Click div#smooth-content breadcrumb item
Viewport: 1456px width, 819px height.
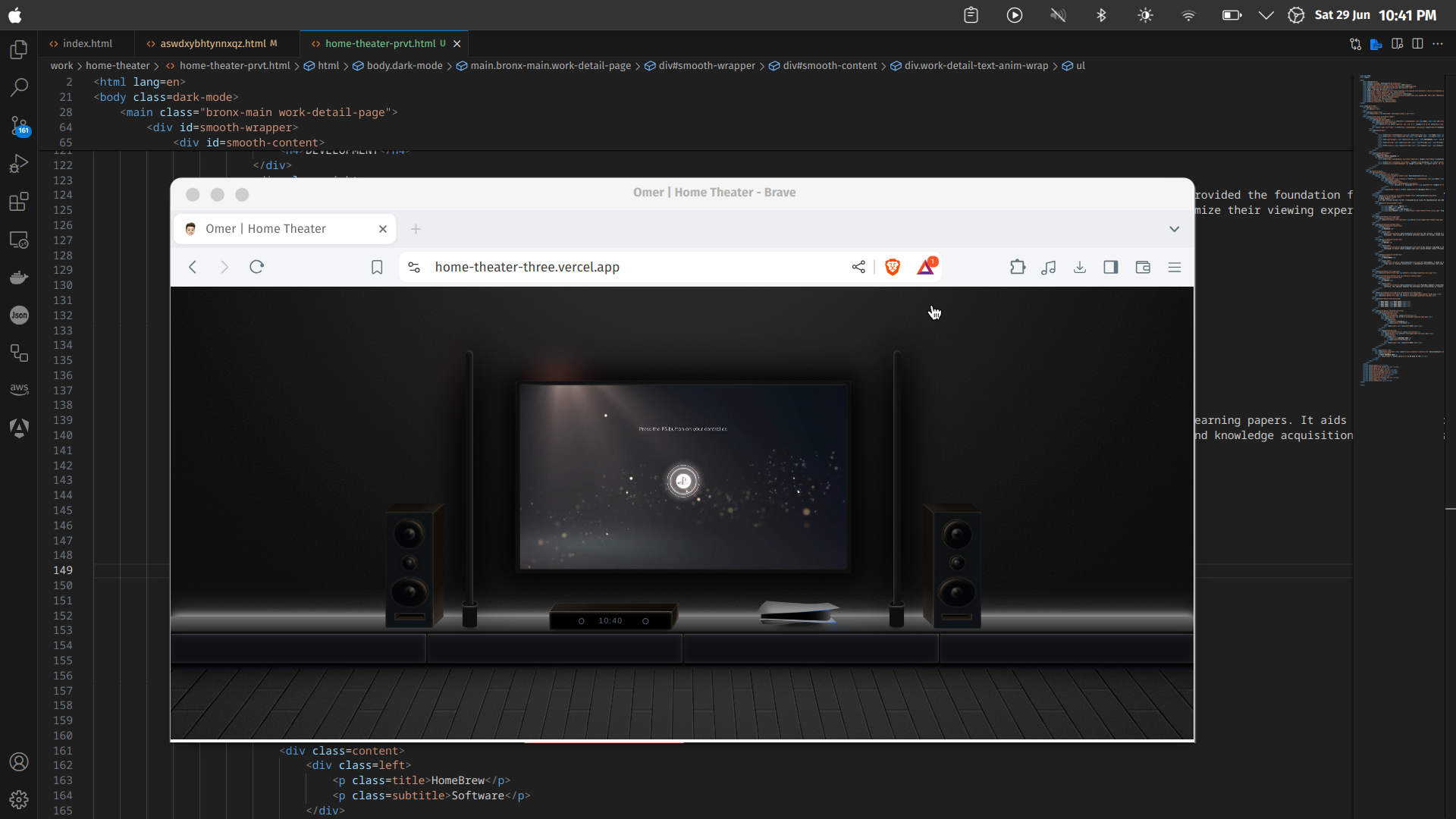click(830, 66)
